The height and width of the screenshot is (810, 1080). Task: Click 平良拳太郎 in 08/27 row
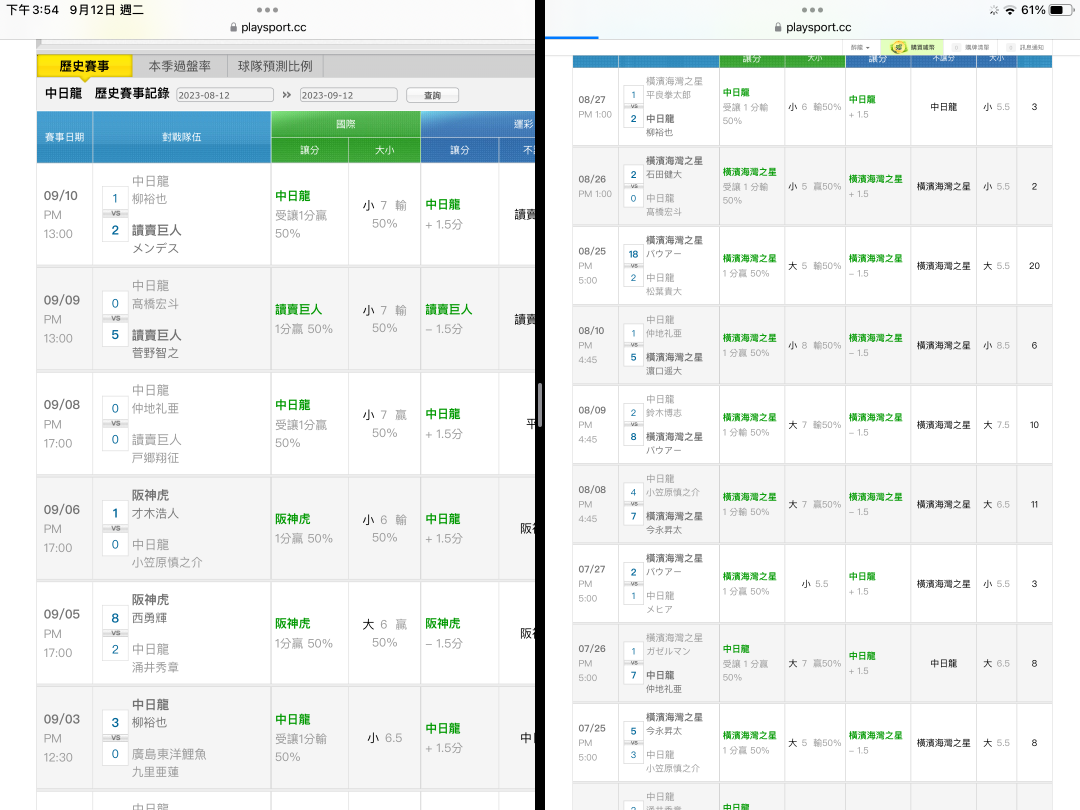(668, 95)
